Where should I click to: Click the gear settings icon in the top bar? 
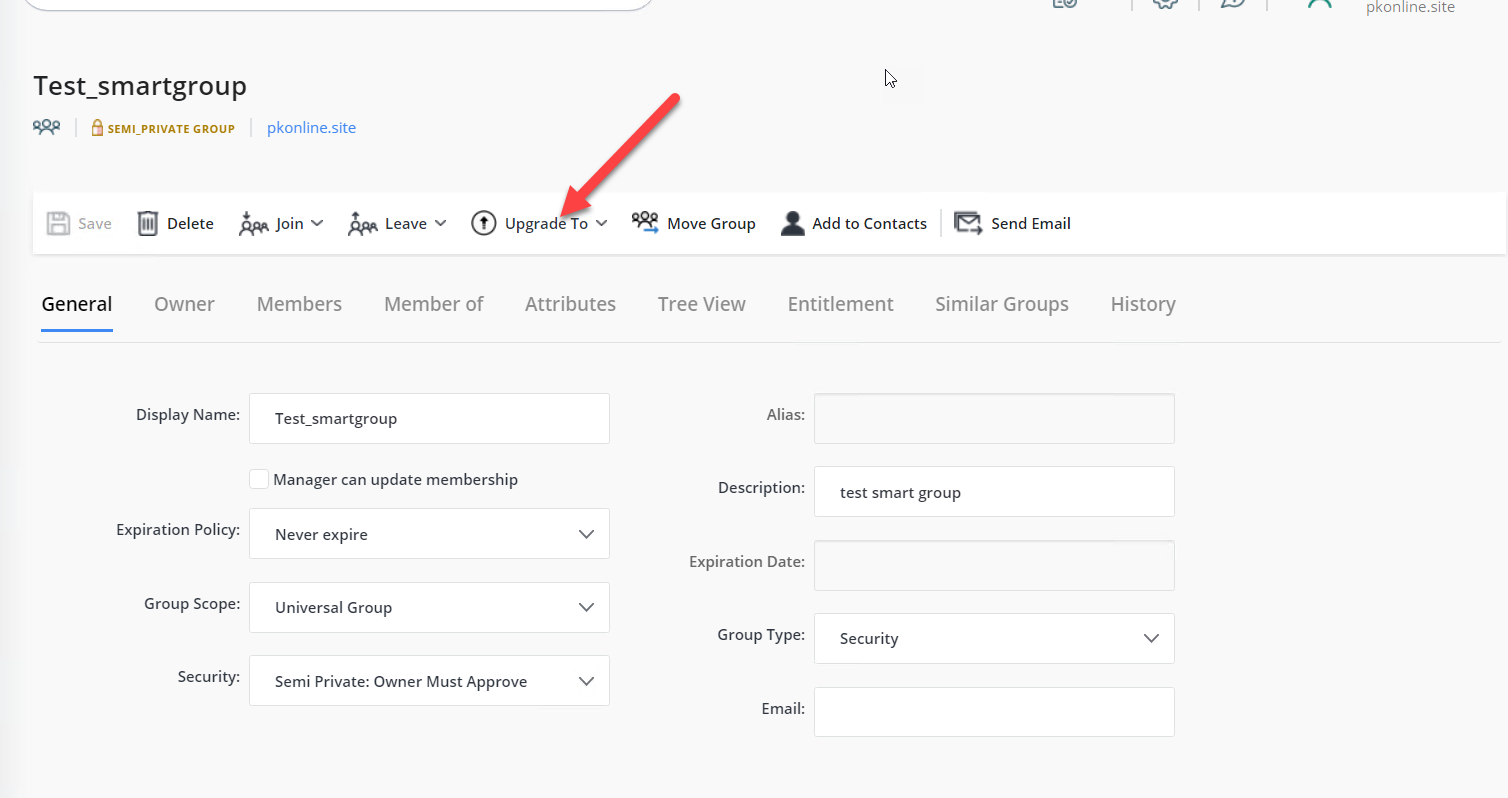pos(1164,4)
